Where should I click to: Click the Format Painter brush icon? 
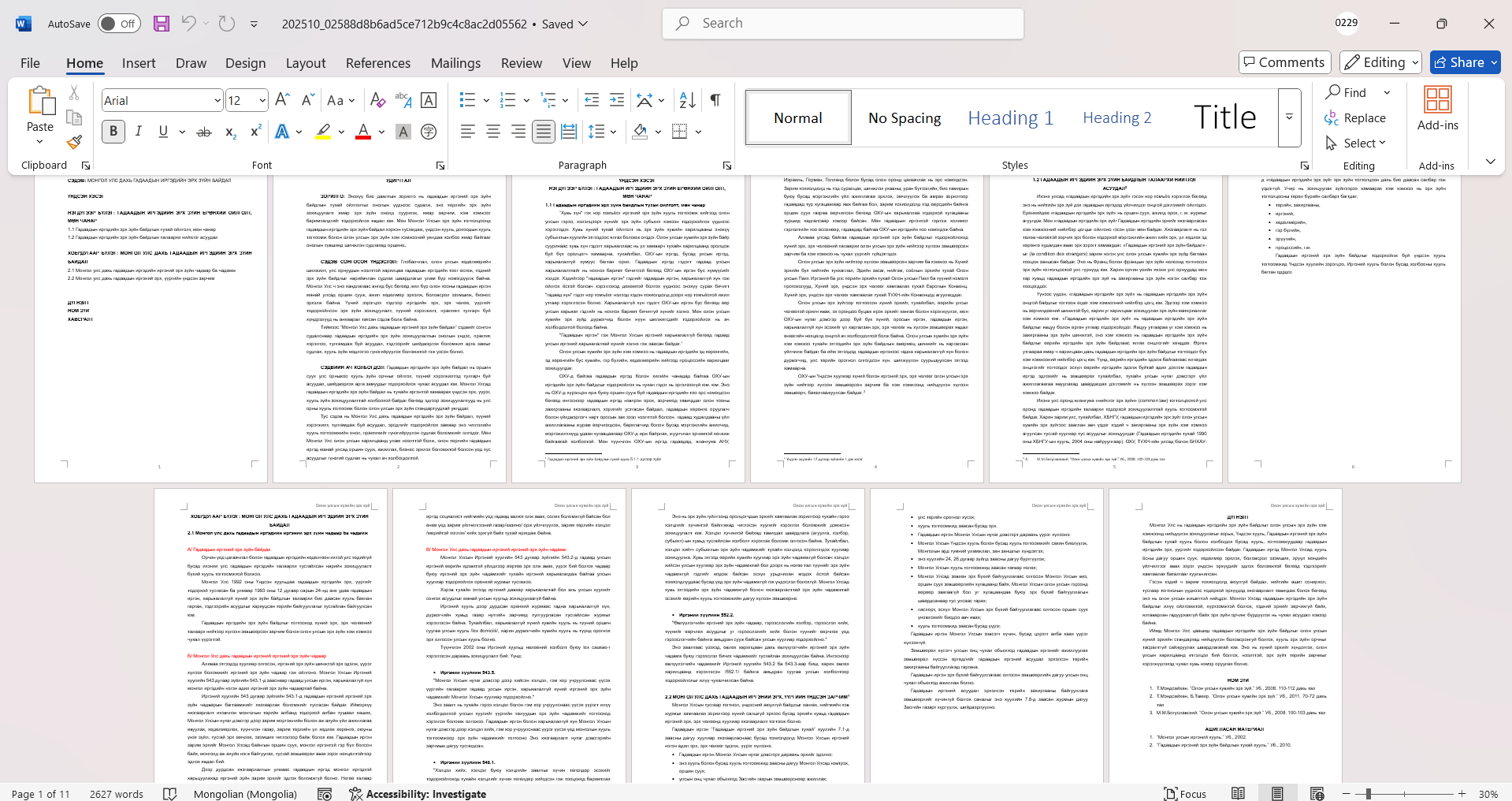tap(74, 143)
